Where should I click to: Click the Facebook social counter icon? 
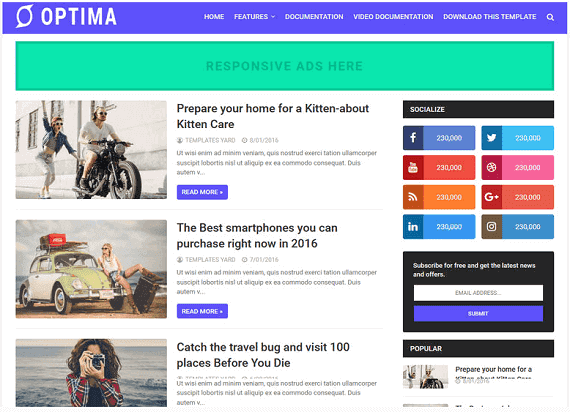pyautogui.click(x=413, y=138)
